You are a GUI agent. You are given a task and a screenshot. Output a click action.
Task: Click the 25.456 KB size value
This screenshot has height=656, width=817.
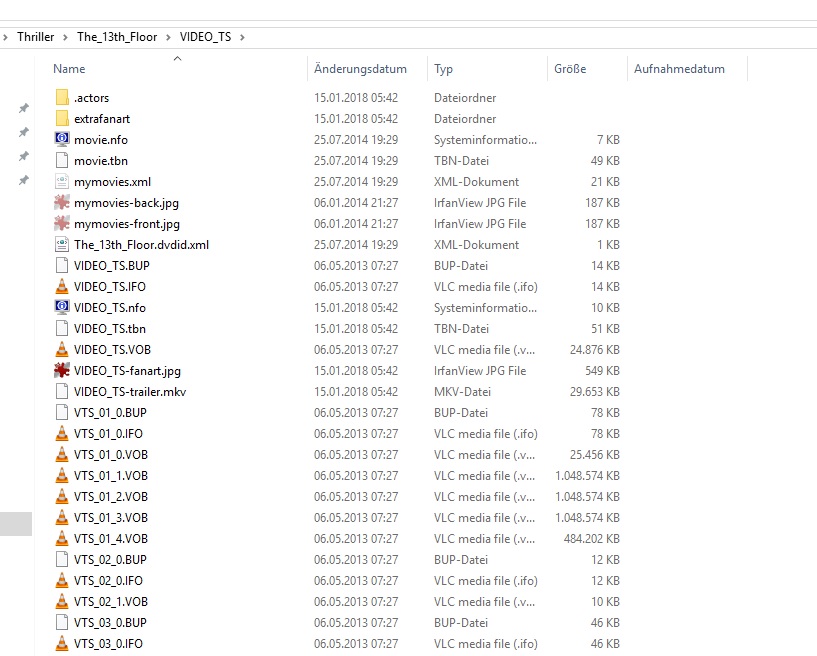click(x=595, y=454)
